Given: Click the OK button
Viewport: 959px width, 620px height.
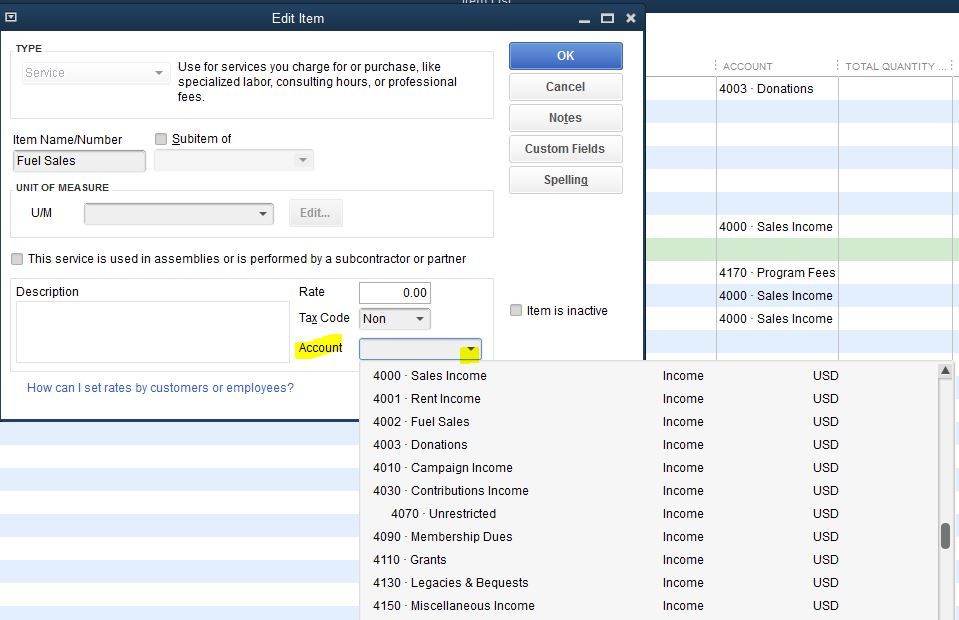Looking at the screenshot, I should 566,56.
